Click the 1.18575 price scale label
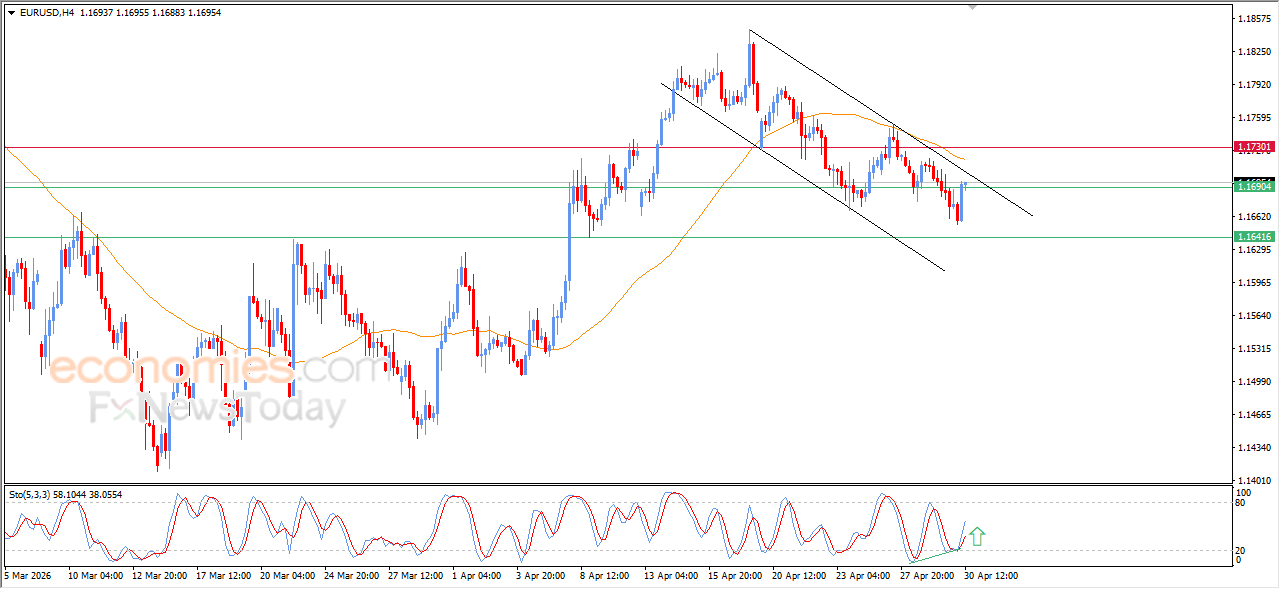This screenshot has height=589, width=1280. tap(1253, 19)
